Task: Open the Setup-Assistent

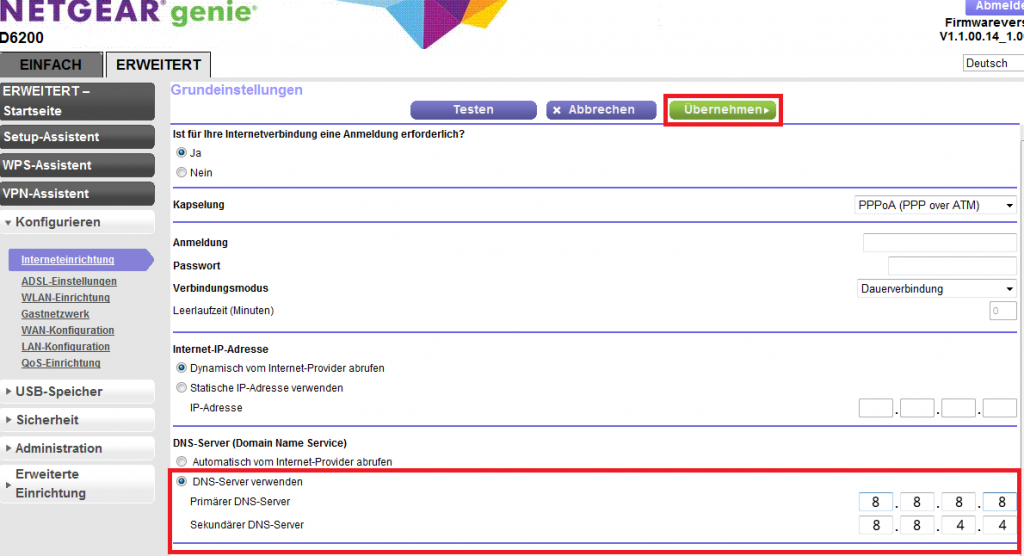Action: point(77,137)
